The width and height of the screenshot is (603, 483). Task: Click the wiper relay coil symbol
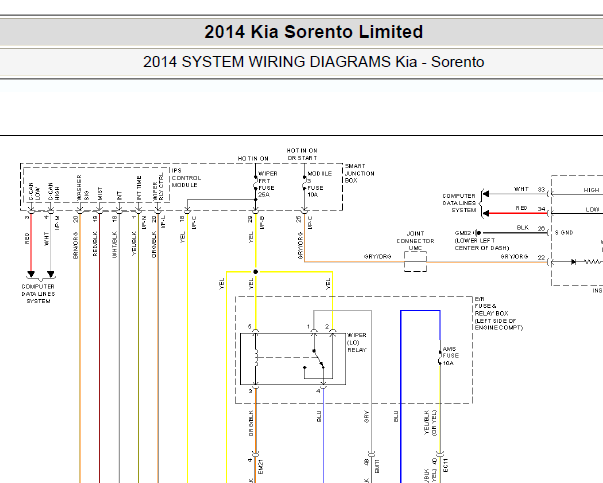[x=256, y=358]
